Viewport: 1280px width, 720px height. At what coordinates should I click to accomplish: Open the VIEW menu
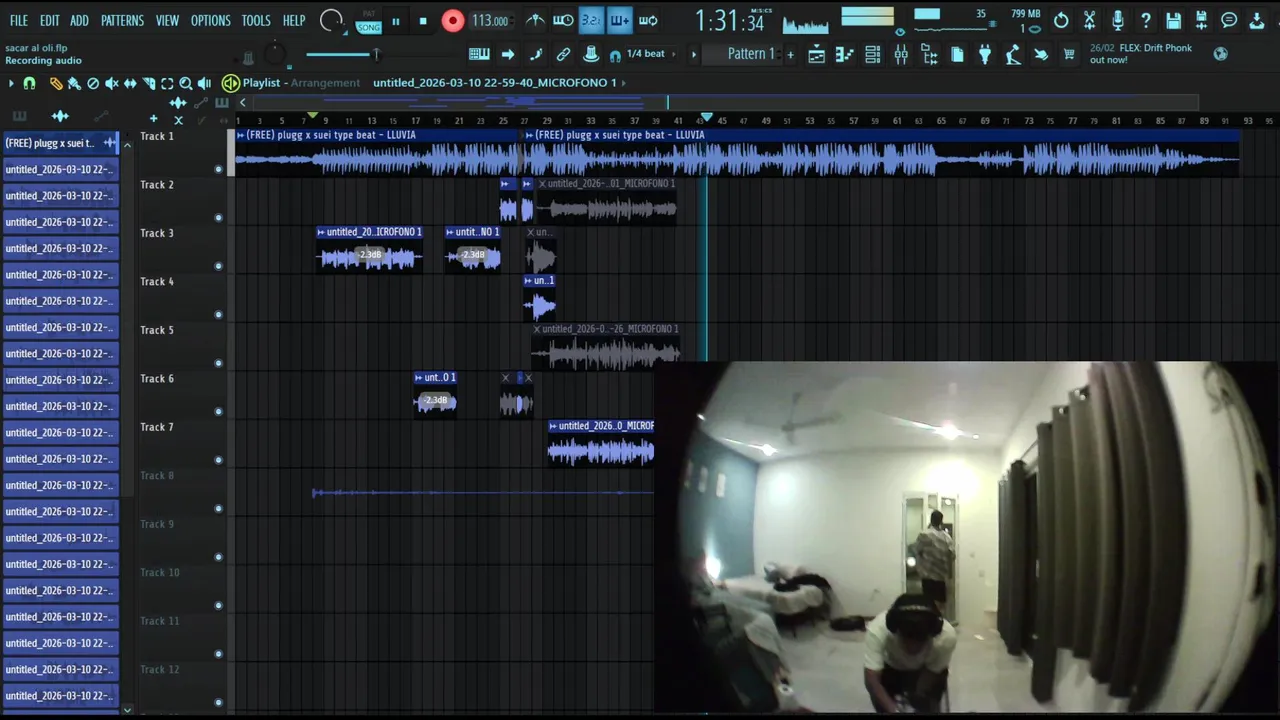click(167, 20)
